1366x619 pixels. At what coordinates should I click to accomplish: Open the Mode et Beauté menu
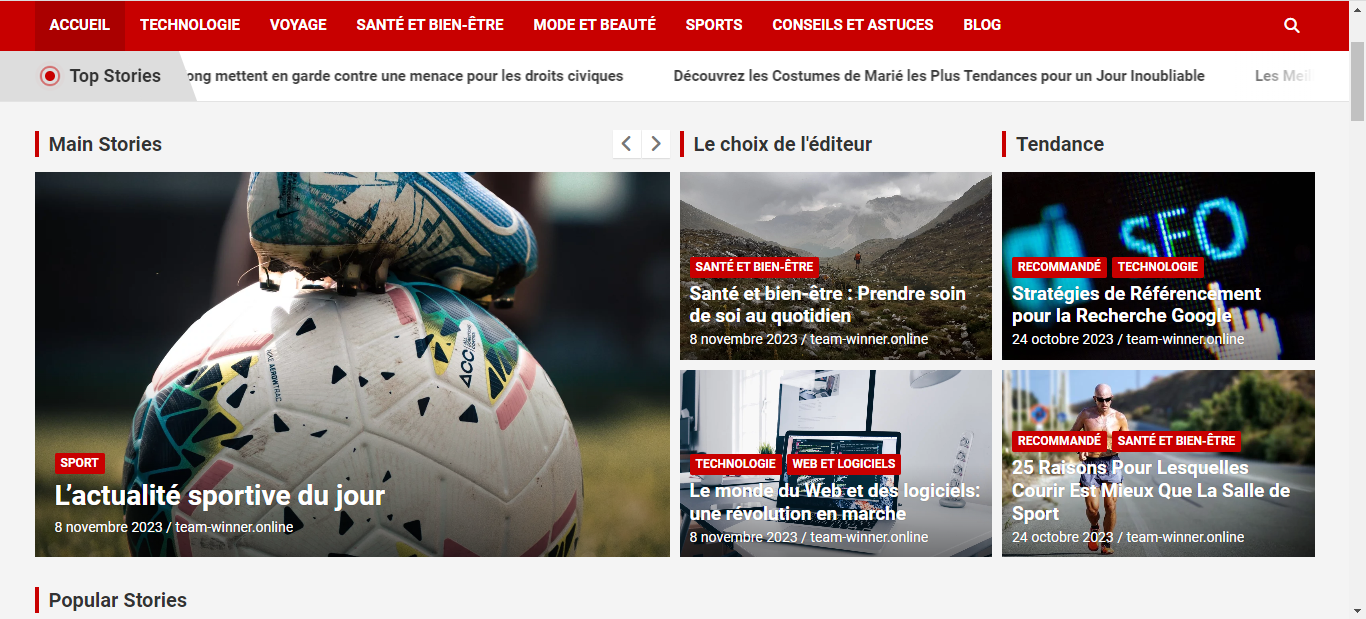point(595,25)
